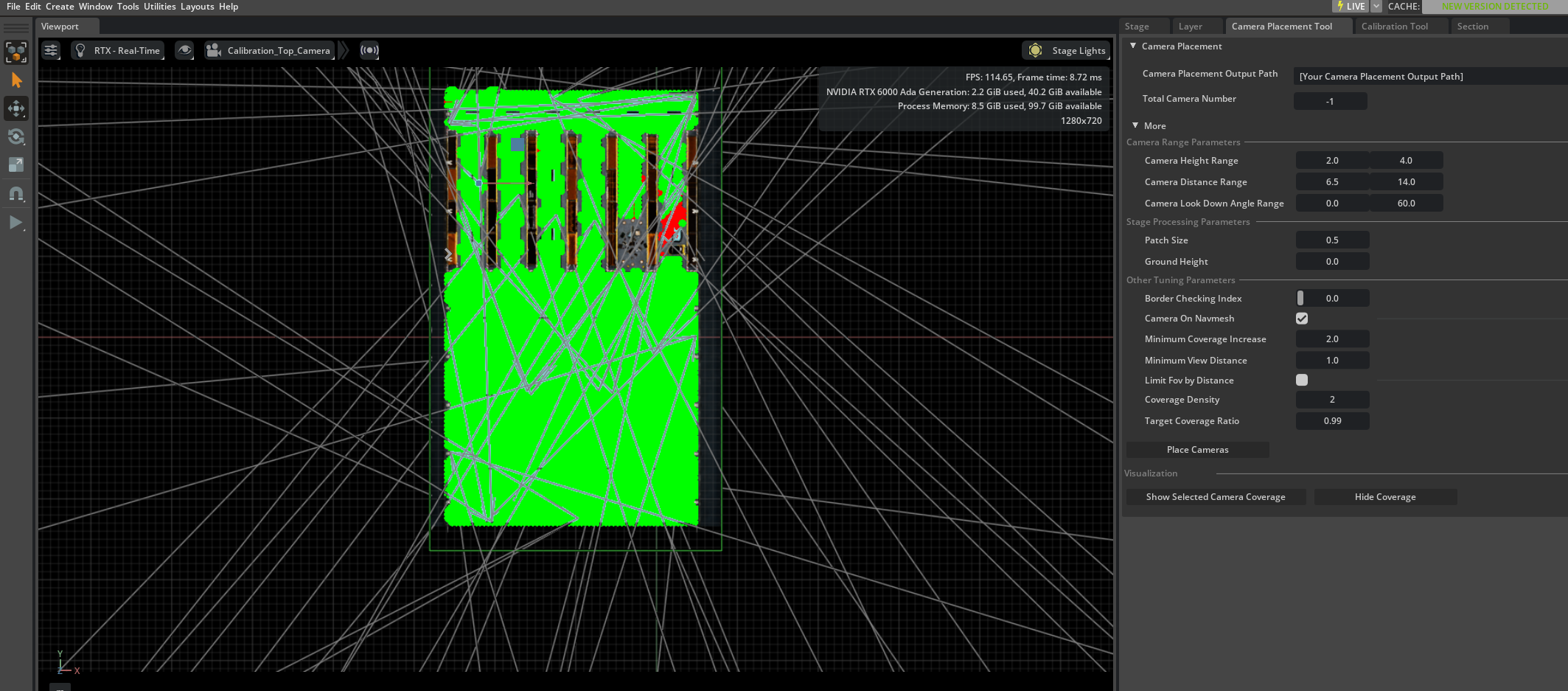Image resolution: width=1568 pixels, height=691 pixels.
Task: Pick the Scale tool
Action: [16, 164]
